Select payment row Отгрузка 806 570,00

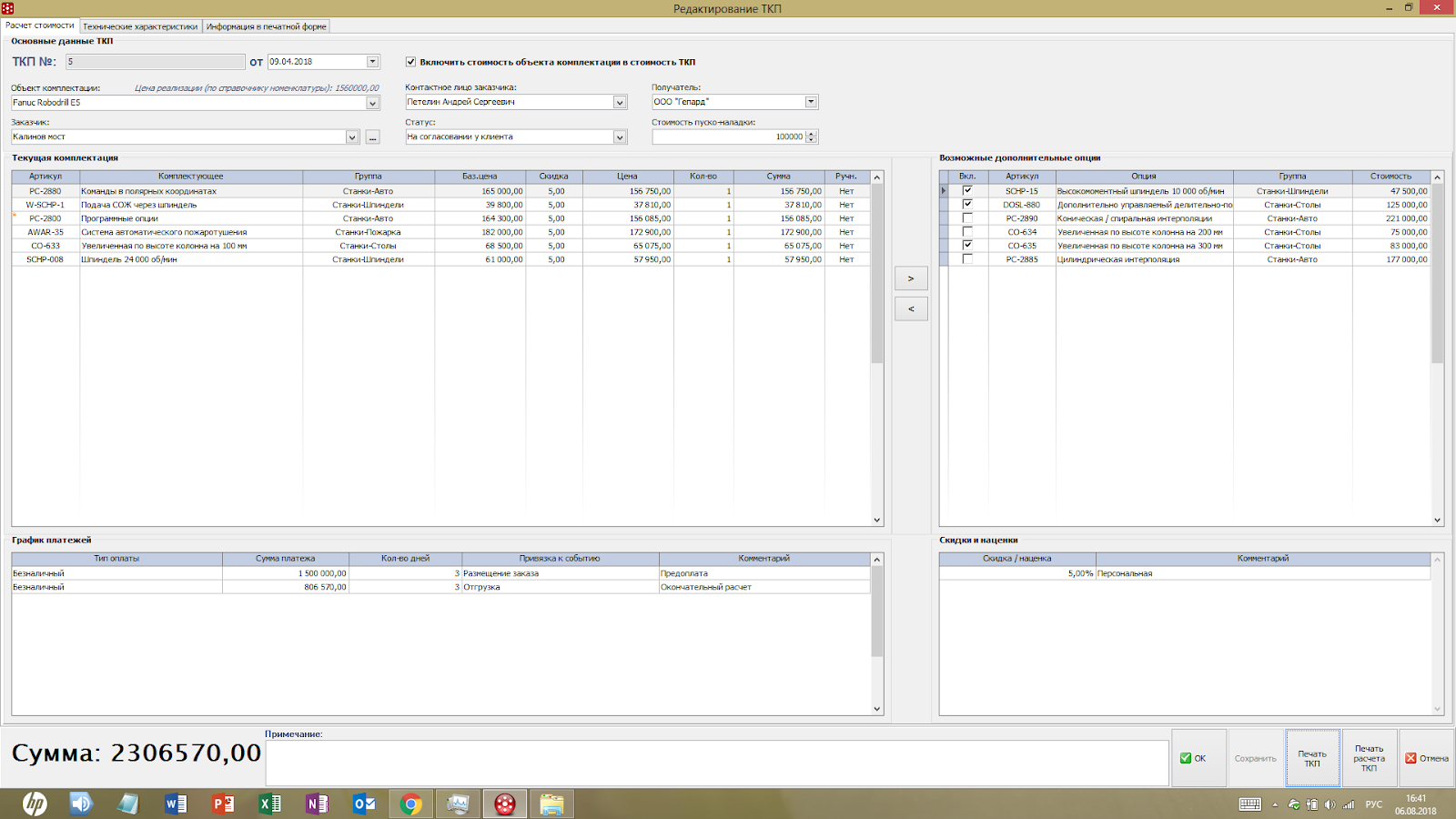[x=440, y=587]
